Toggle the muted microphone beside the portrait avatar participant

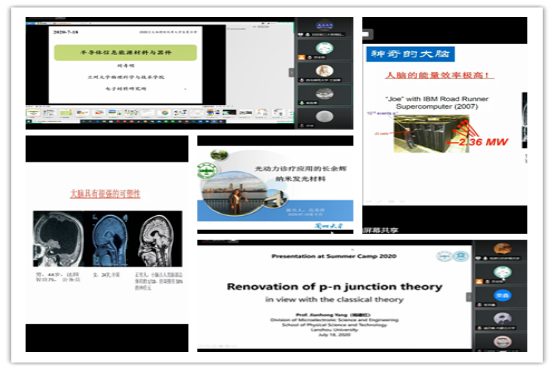click(x=302, y=80)
